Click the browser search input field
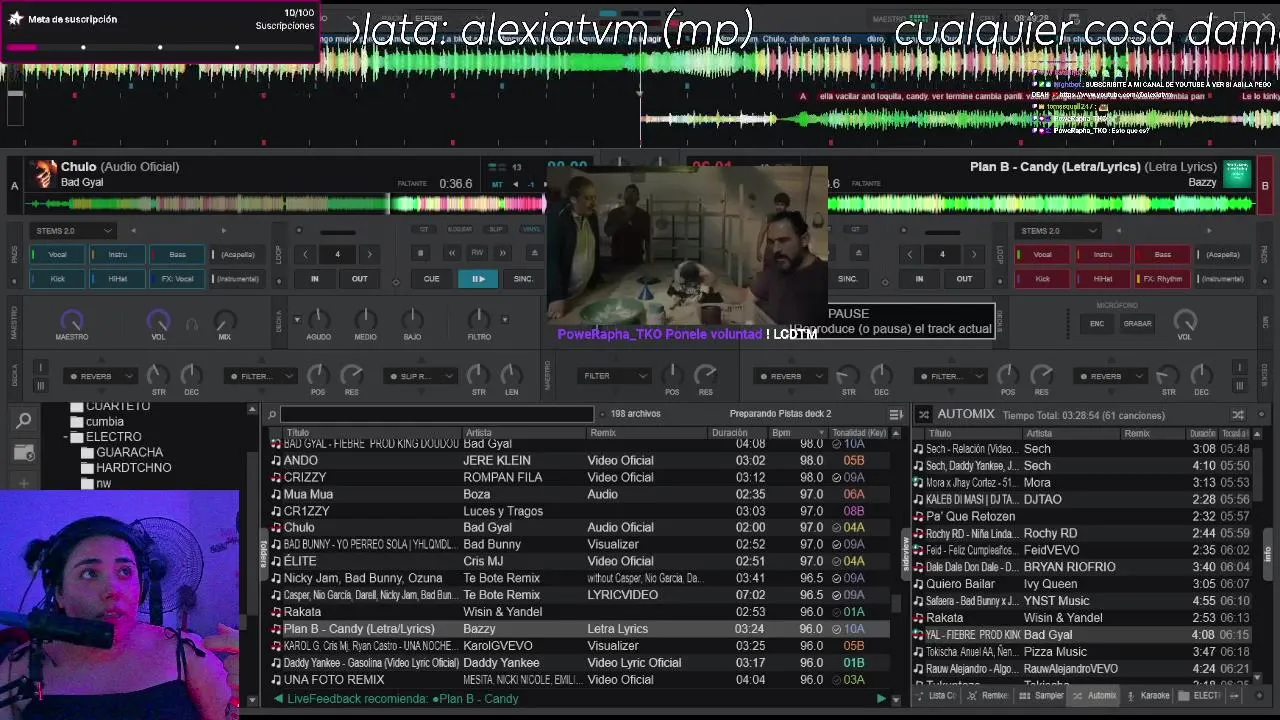 [437, 414]
